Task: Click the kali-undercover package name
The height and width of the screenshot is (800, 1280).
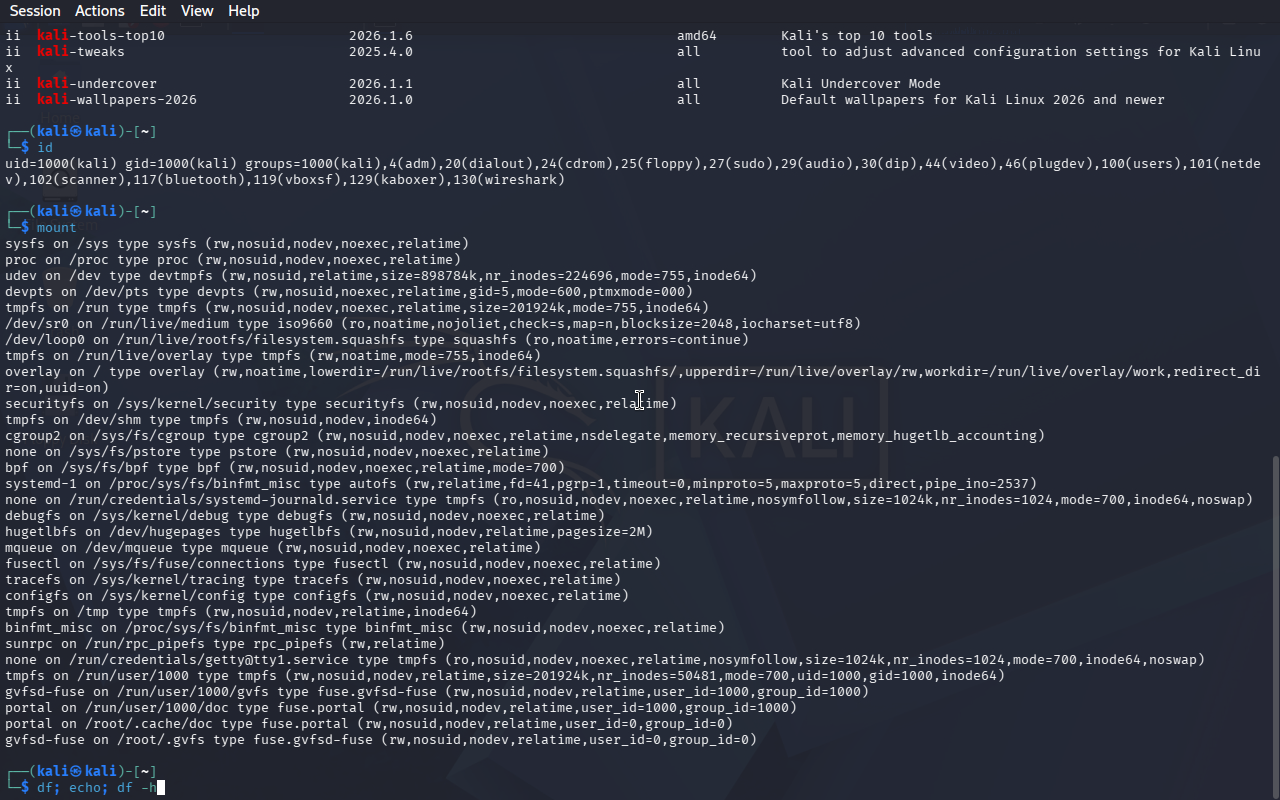Action: [x=97, y=84]
